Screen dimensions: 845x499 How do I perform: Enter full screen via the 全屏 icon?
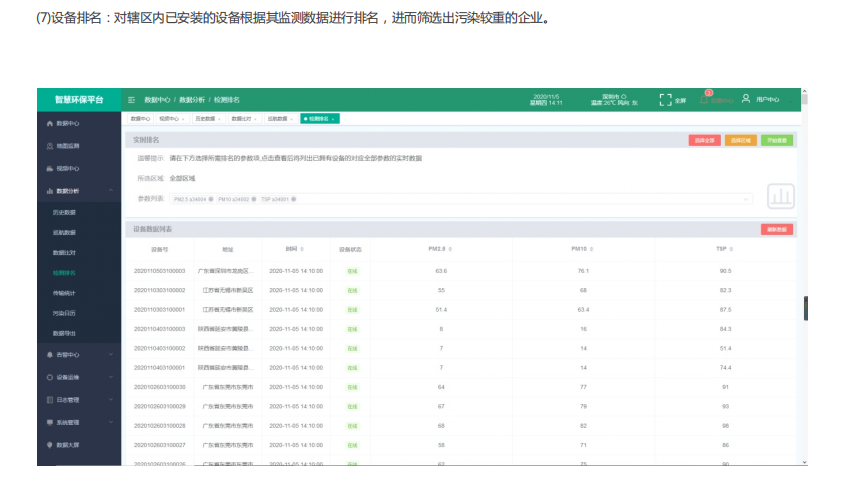(666, 100)
